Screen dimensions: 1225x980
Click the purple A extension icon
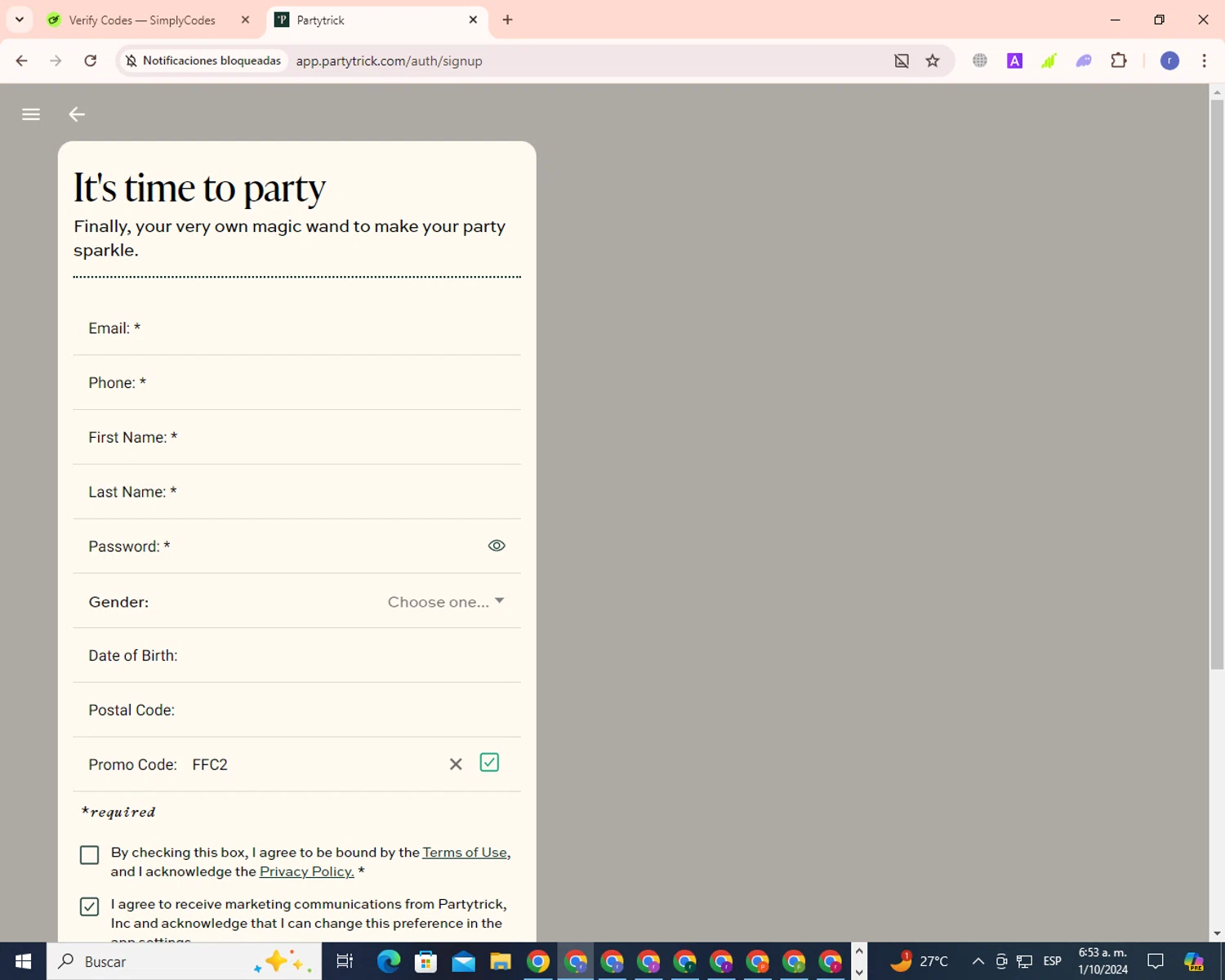click(1015, 60)
